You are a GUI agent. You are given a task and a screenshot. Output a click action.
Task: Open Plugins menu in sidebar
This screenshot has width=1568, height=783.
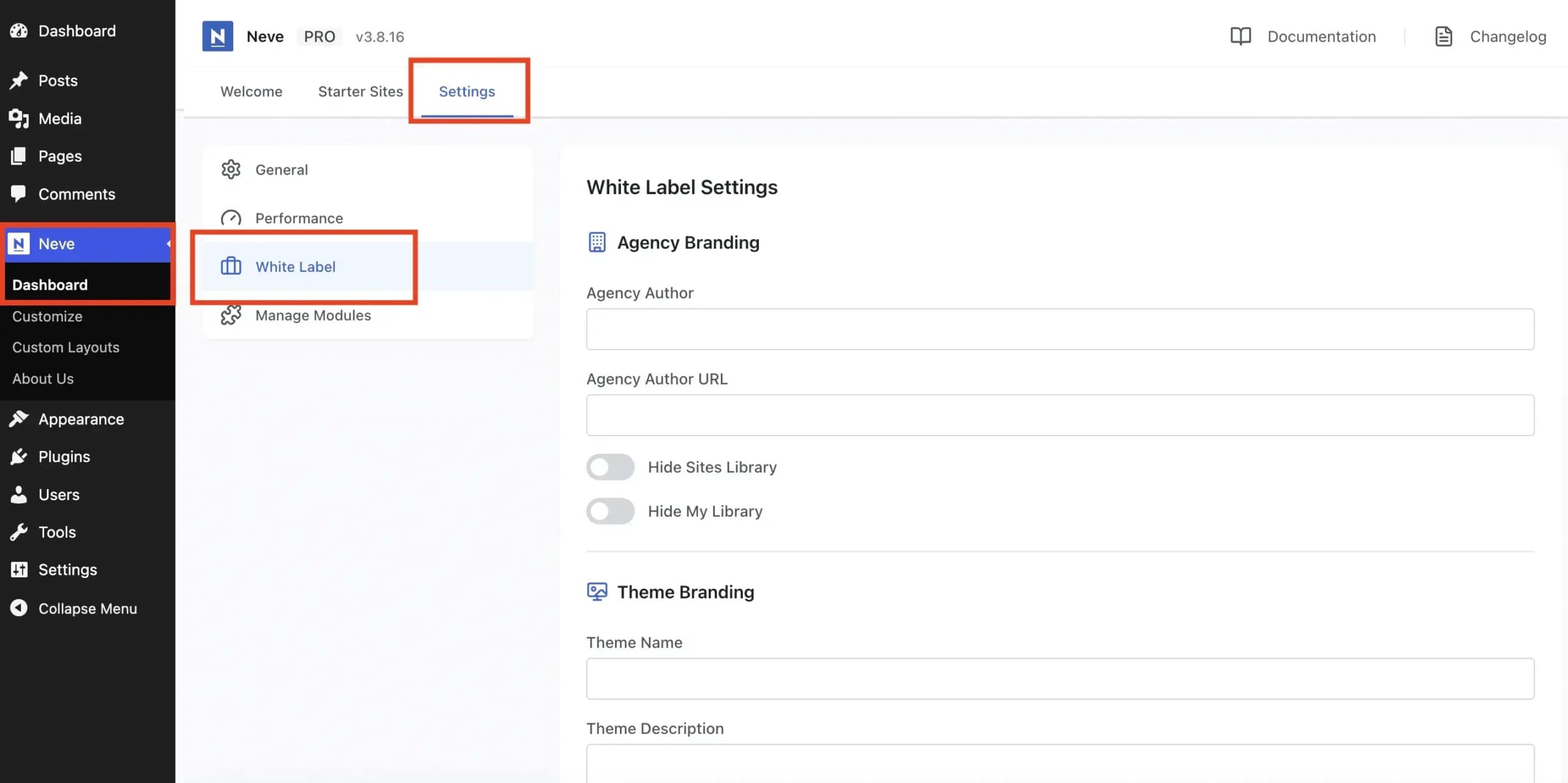click(88, 457)
